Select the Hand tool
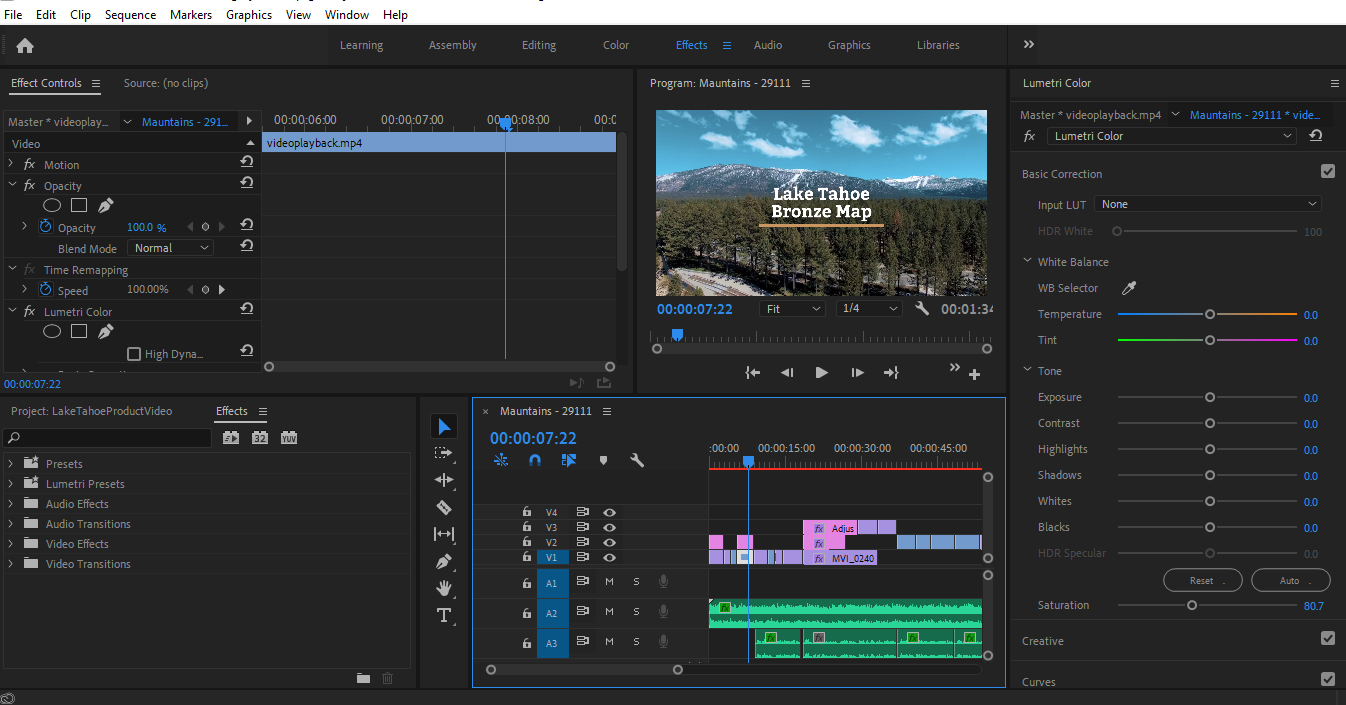Screen dimensions: 1346x705 [444, 588]
